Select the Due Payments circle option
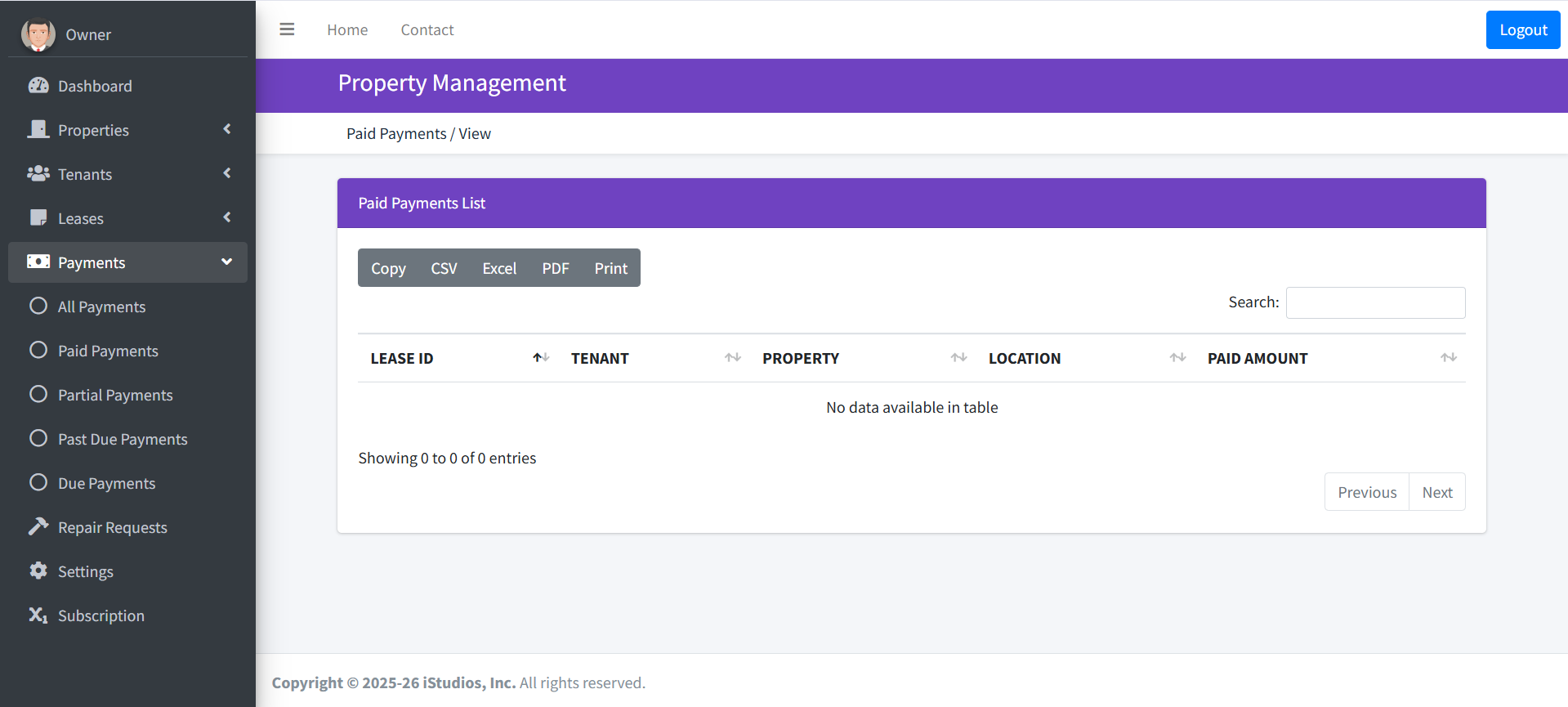The height and width of the screenshot is (707, 1568). [x=38, y=483]
